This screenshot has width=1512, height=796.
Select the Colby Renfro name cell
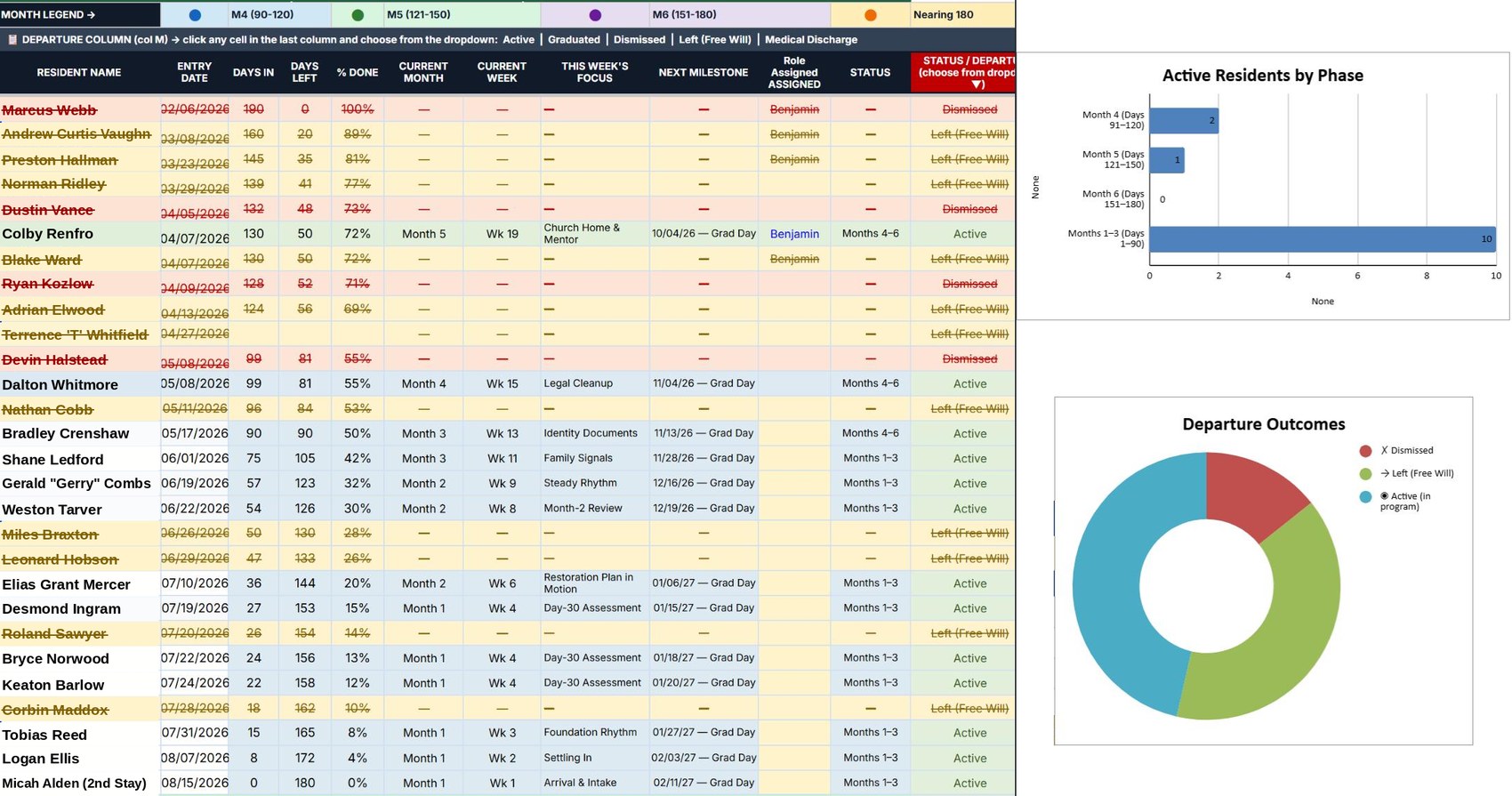(x=80, y=234)
